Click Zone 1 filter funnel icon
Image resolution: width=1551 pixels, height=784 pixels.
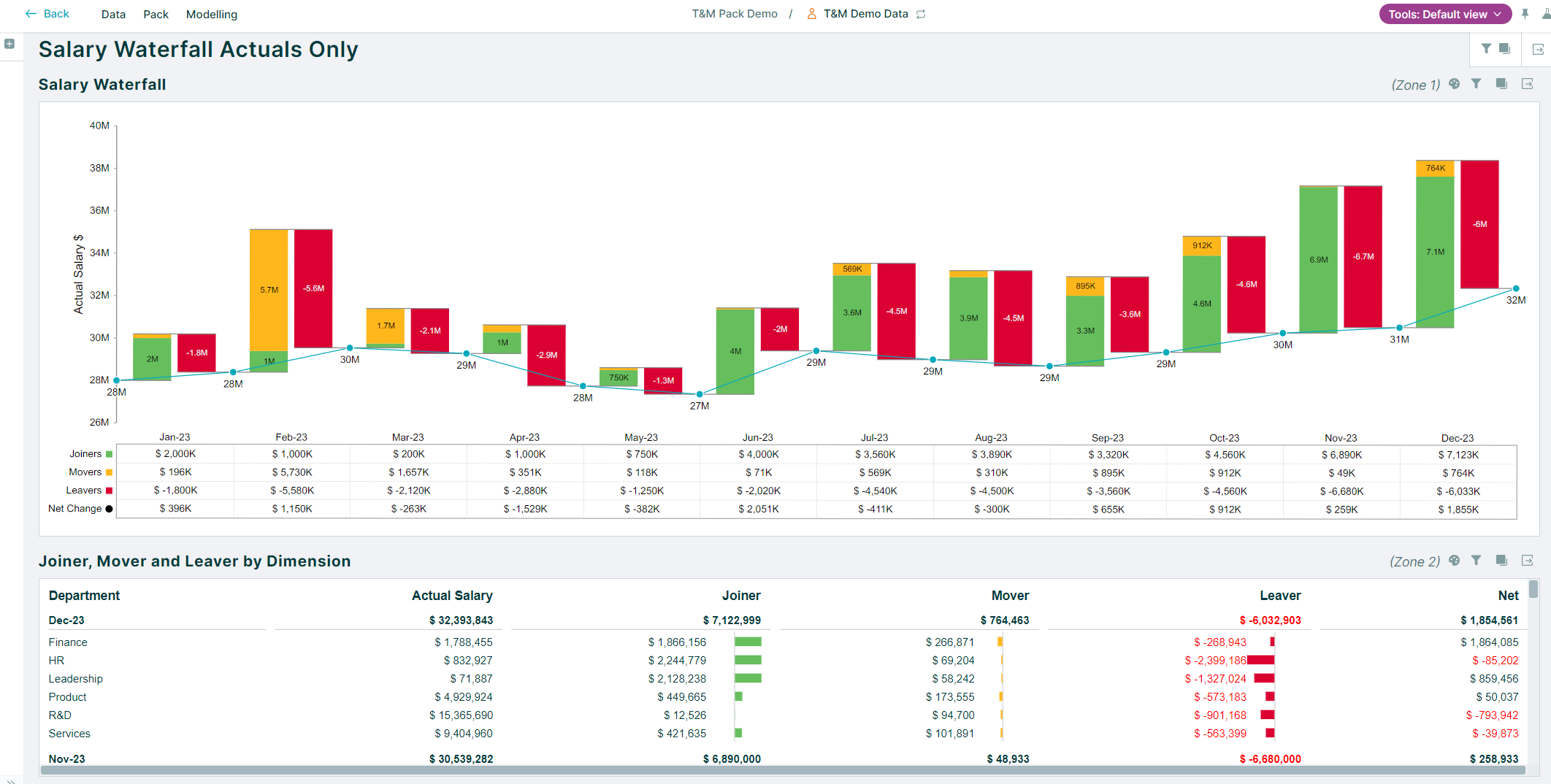coord(1476,84)
